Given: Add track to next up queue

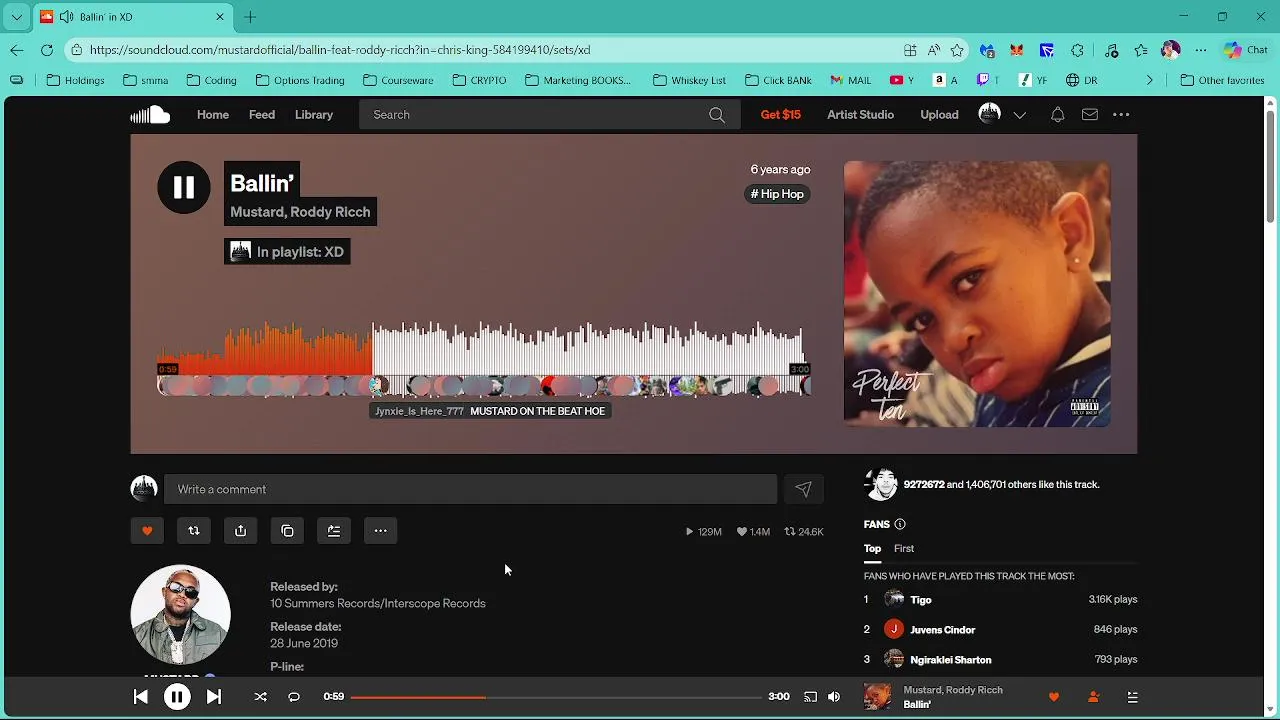Looking at the screenshot, I should pyautogui.click(x=334, y=531).
